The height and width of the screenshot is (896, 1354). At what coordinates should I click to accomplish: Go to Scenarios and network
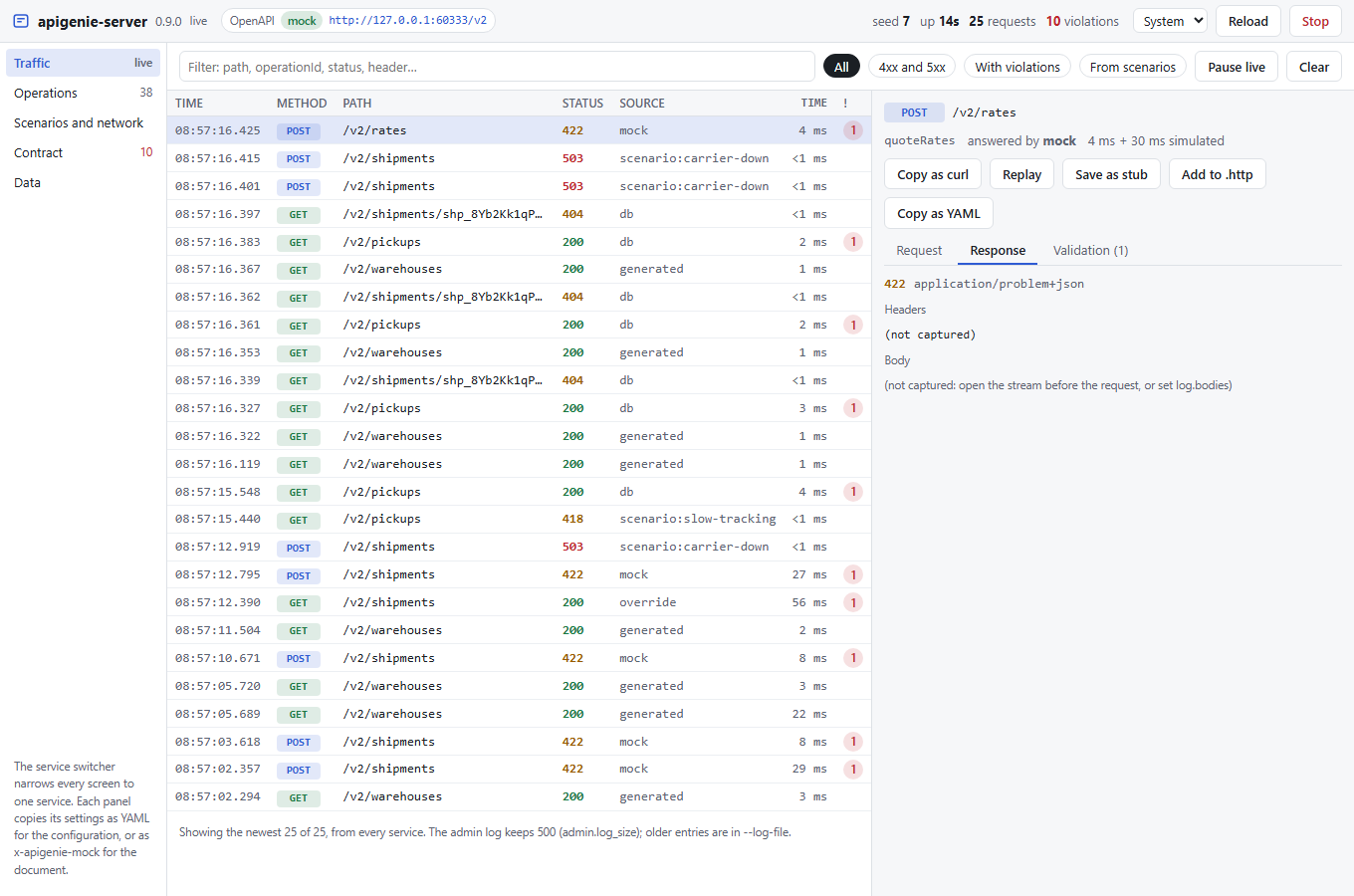(83, 122)
